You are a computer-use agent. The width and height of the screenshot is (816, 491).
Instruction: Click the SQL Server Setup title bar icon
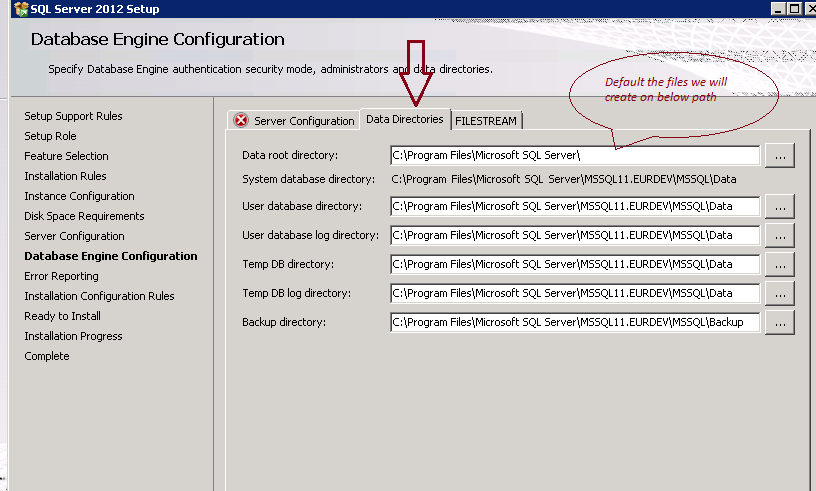(21, 9)
